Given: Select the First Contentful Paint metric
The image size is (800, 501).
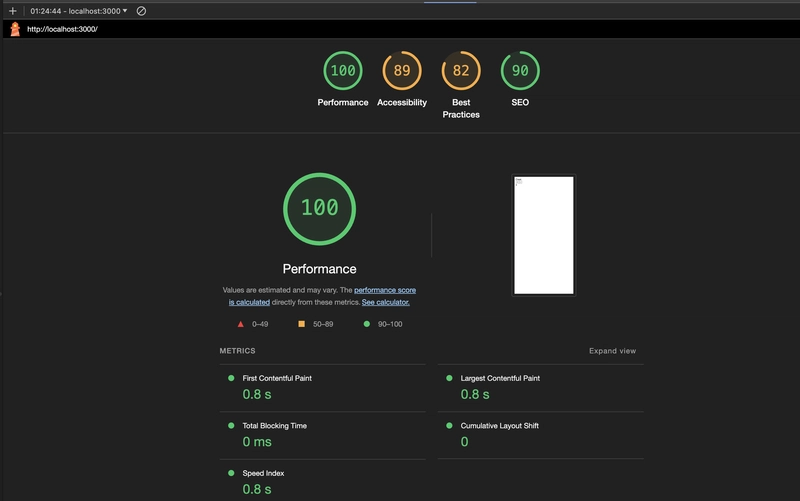Looking at the screenshot, I should 322,388.
